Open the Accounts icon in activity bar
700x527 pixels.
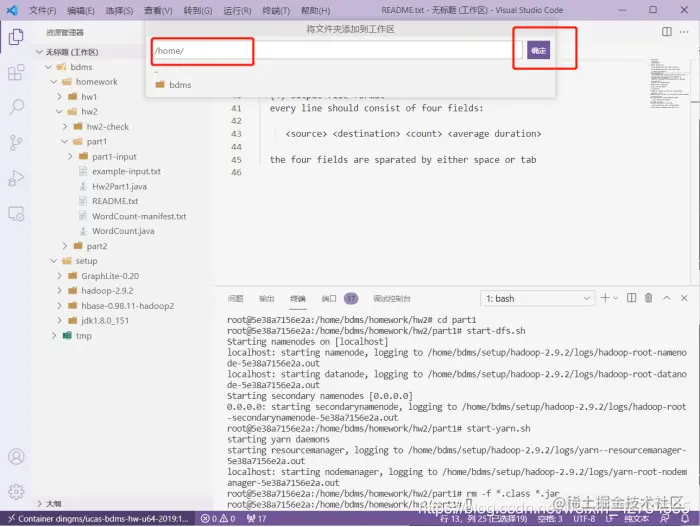click(x=16, y=456)
